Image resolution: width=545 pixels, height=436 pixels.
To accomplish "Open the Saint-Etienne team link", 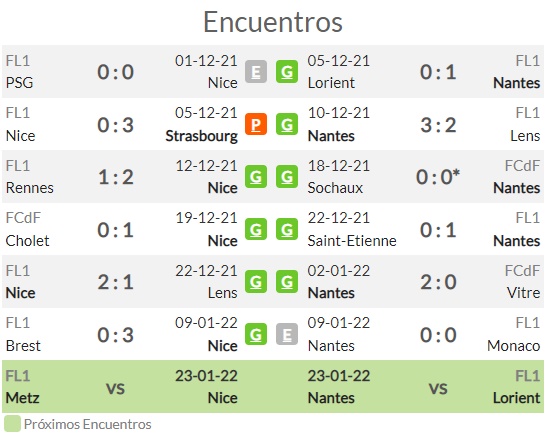I will point(352,241).
